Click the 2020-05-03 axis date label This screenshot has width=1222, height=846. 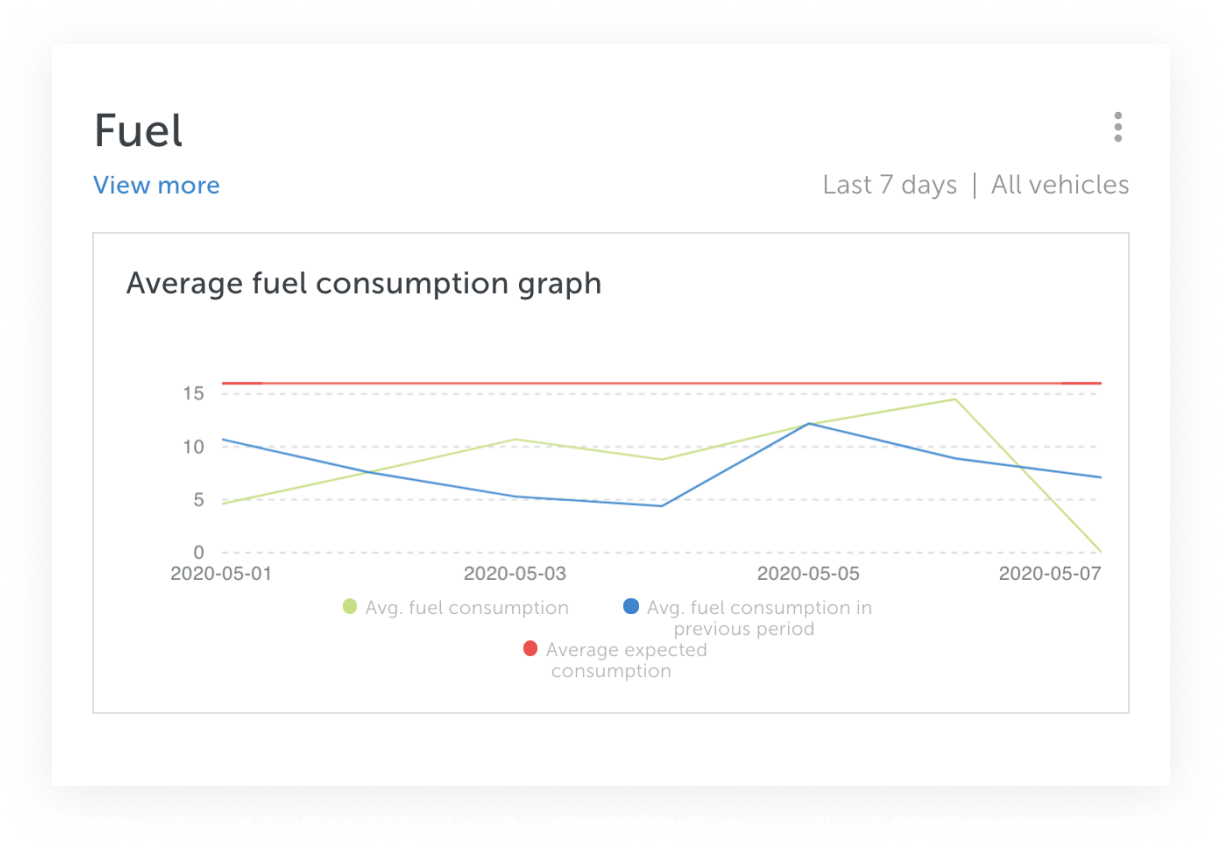514,574
